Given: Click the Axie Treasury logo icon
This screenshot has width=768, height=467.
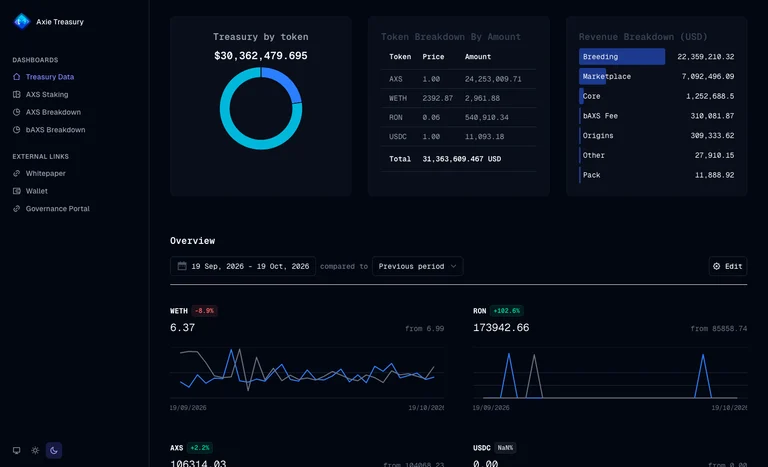Looking at the screenshot, I should (x=22, y=22).
